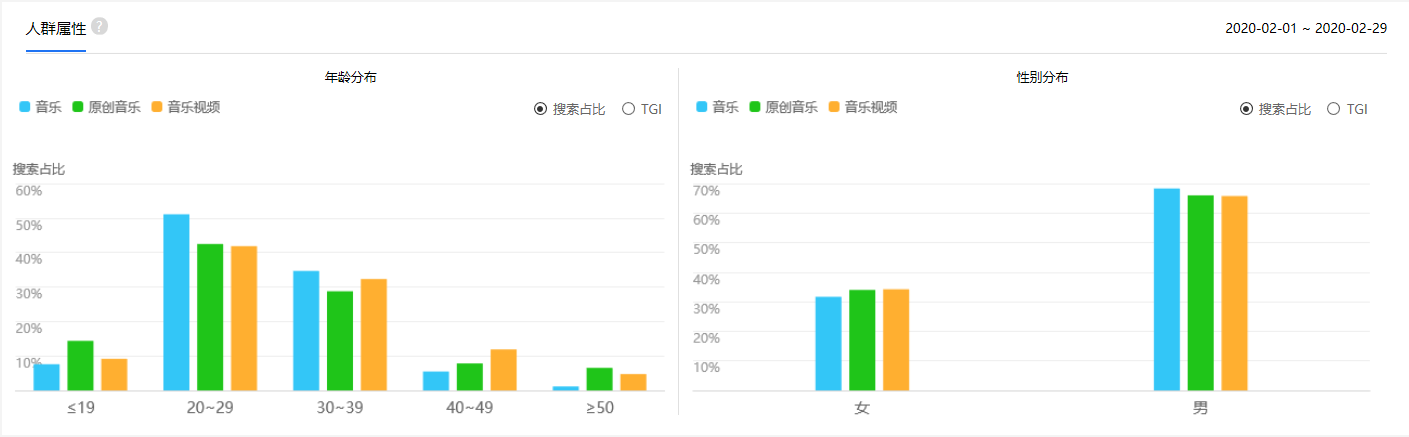Select 搜索占比 radio in gender chart
The width and height of the screenshot is (1409, 437).
[1246, 109]
